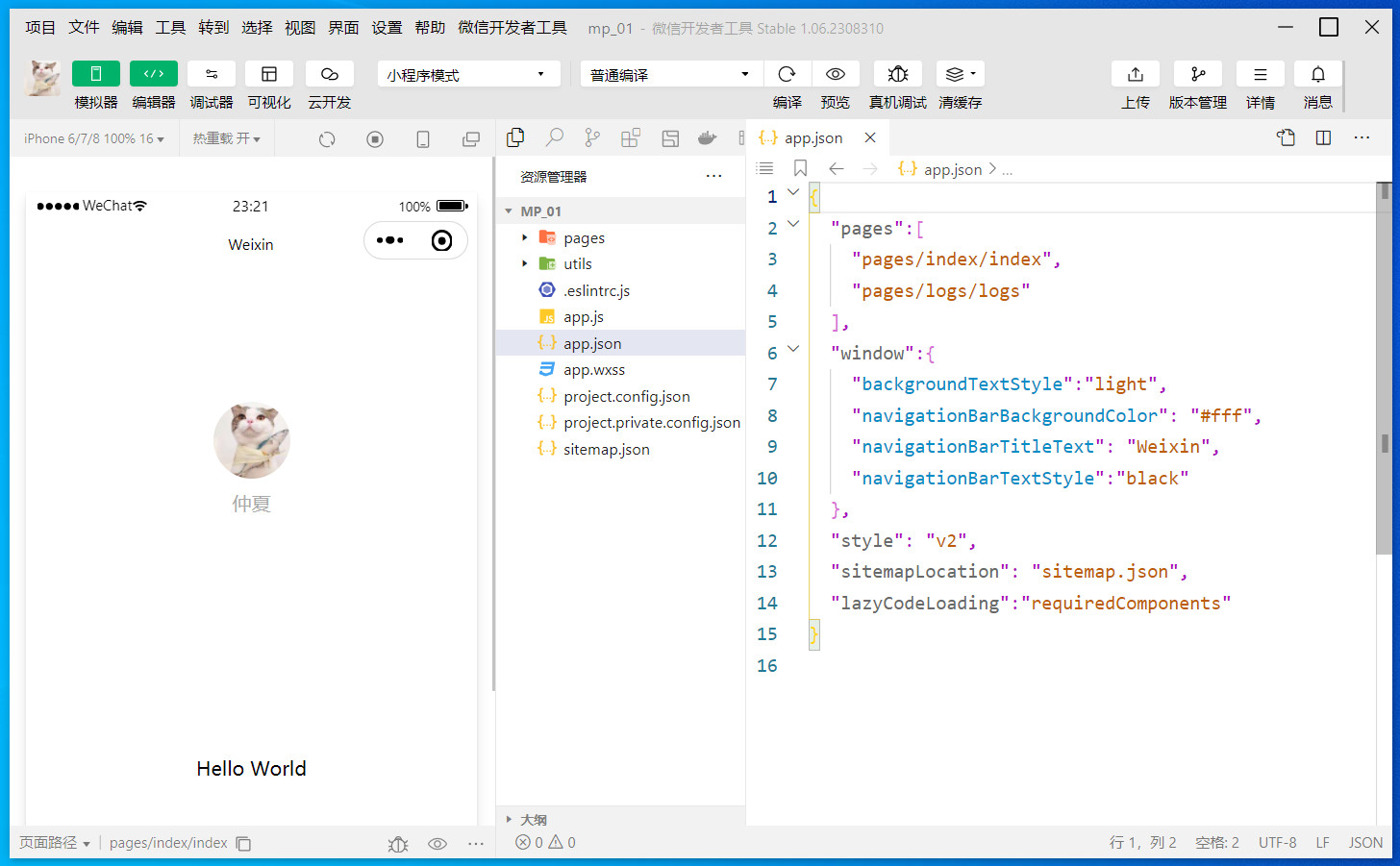Screen dimensions: 1400x866
Task: Open project details
Action: coord(1261,74)
